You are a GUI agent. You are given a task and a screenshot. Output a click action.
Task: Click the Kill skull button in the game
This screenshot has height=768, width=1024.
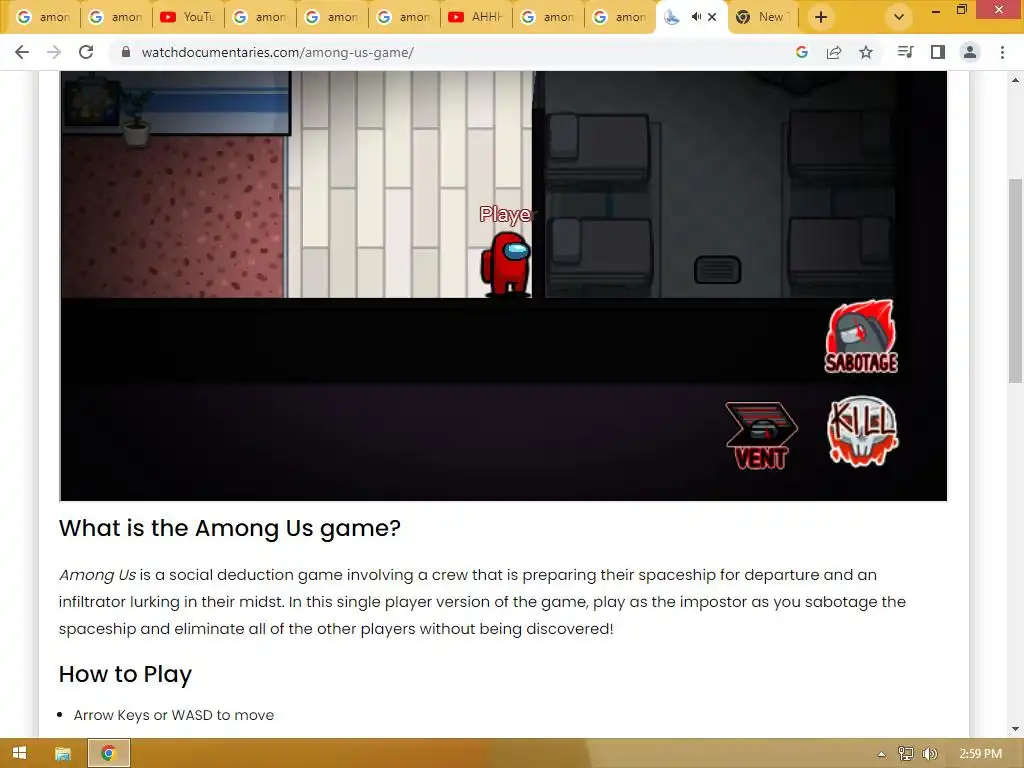tap(862, 431)
